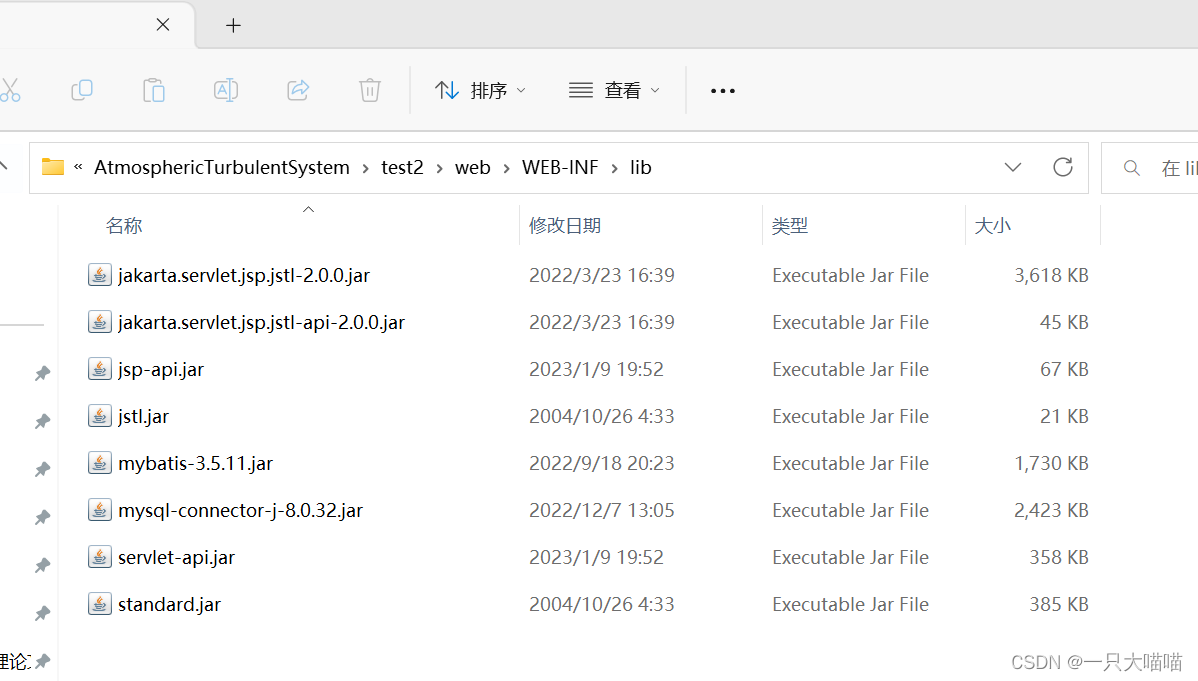Viewport: 1198px width, 681px height.
Task: Click type Executable Jar File of standard.jar
Action: coord(850,605)
